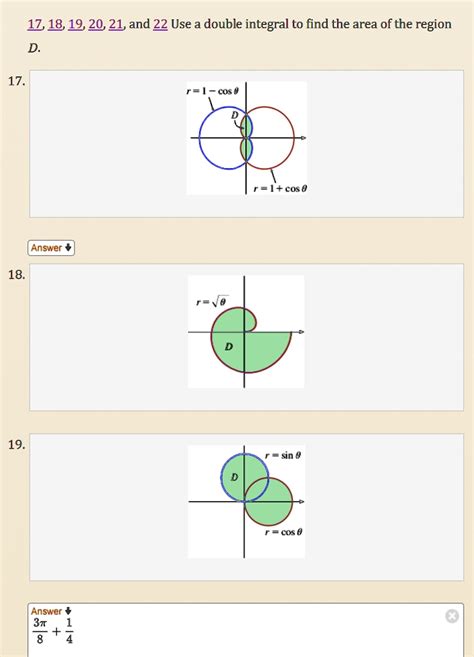Open exercise 22 link
Viewport: 474px width, 657px height.
coord(161,25)
